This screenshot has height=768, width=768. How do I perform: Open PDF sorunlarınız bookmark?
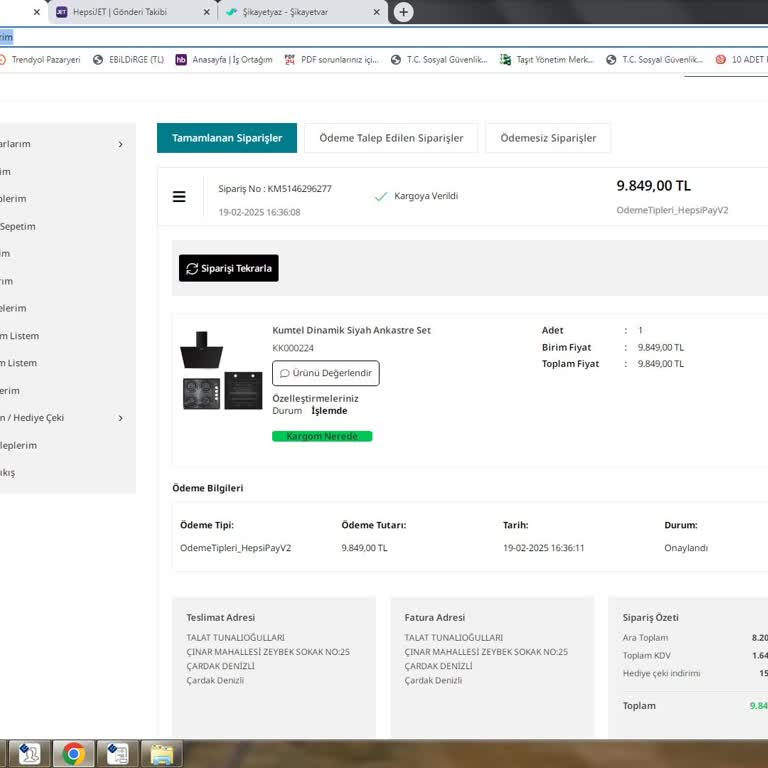pos(332,60)
